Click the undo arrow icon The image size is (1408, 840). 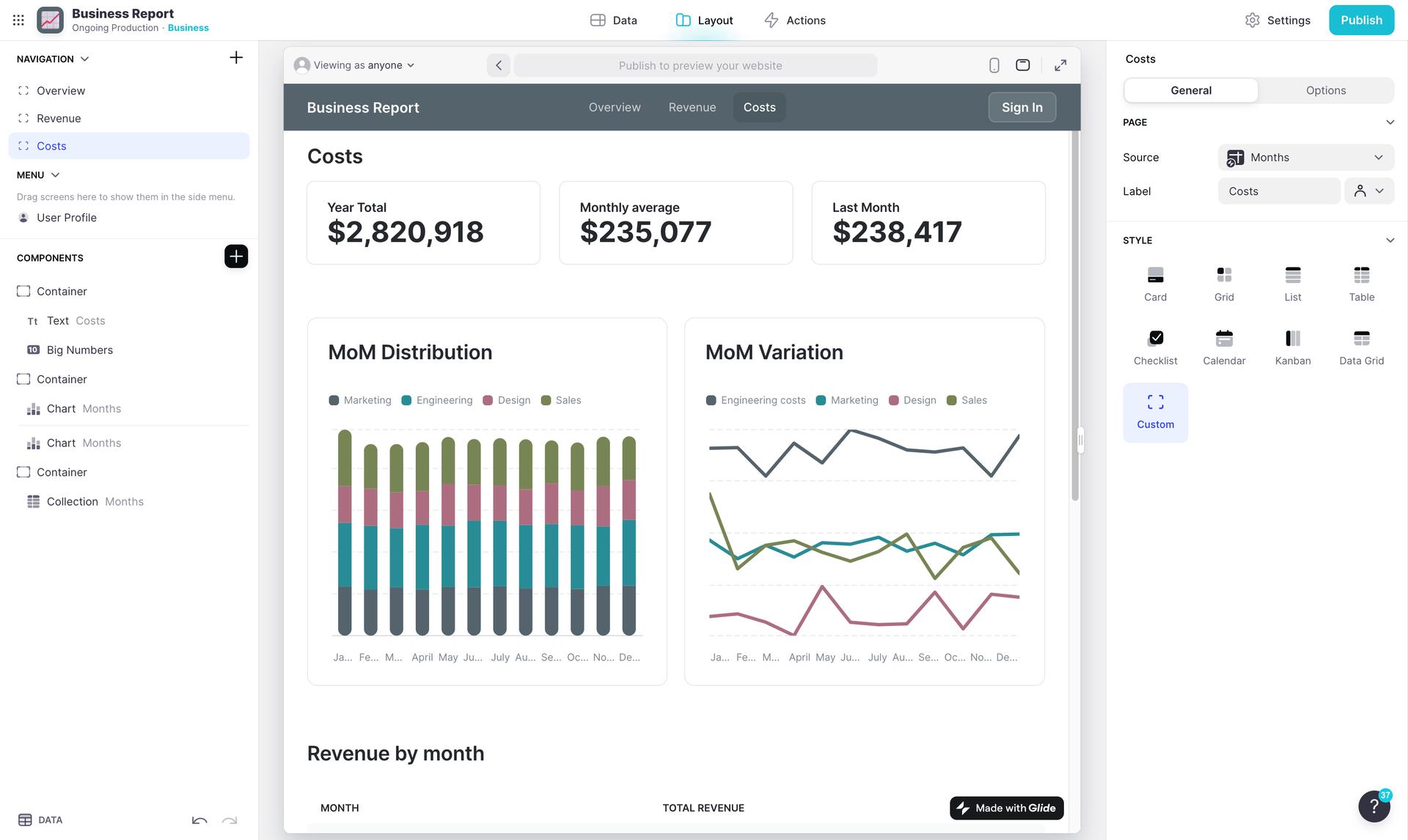coord(199,820)
